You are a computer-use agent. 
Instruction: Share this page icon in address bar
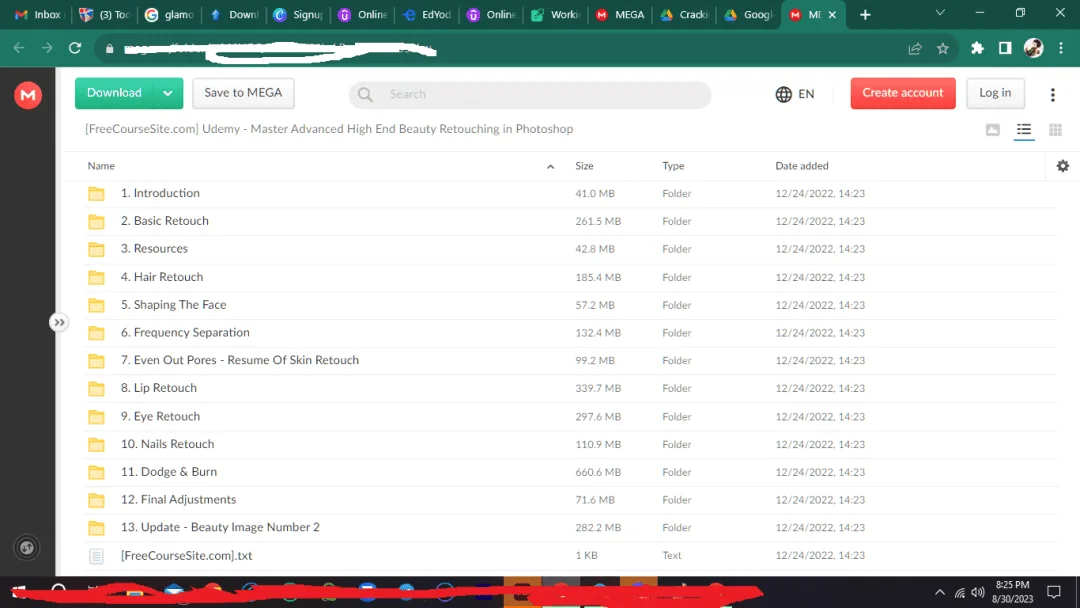[x=915, y=48]
